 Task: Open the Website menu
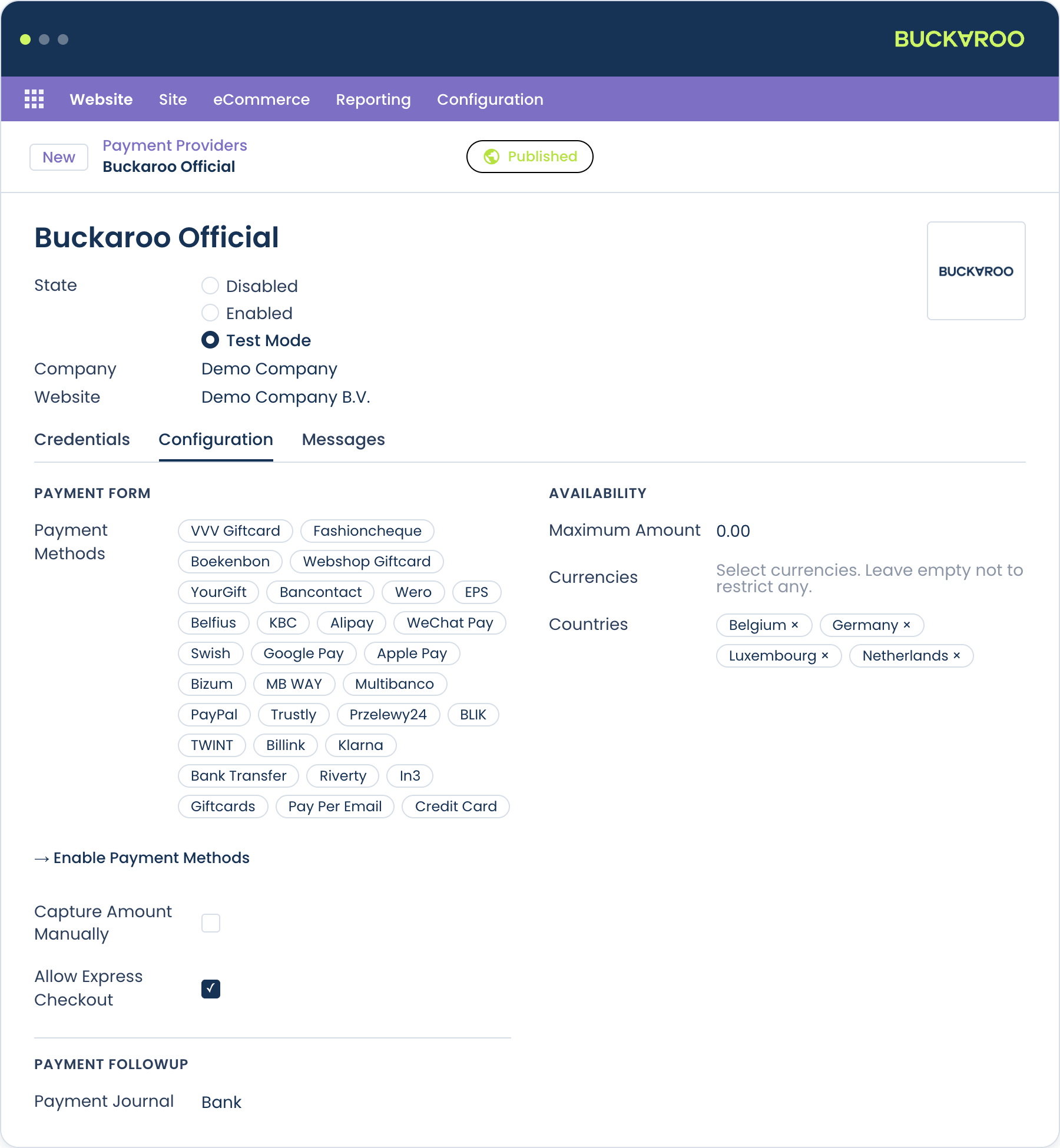point(101,99)
